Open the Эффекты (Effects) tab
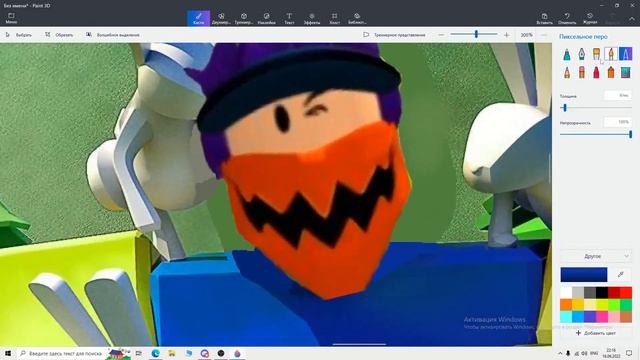The height and width of the screenshot is (360, 640). (x=312, y=18)
